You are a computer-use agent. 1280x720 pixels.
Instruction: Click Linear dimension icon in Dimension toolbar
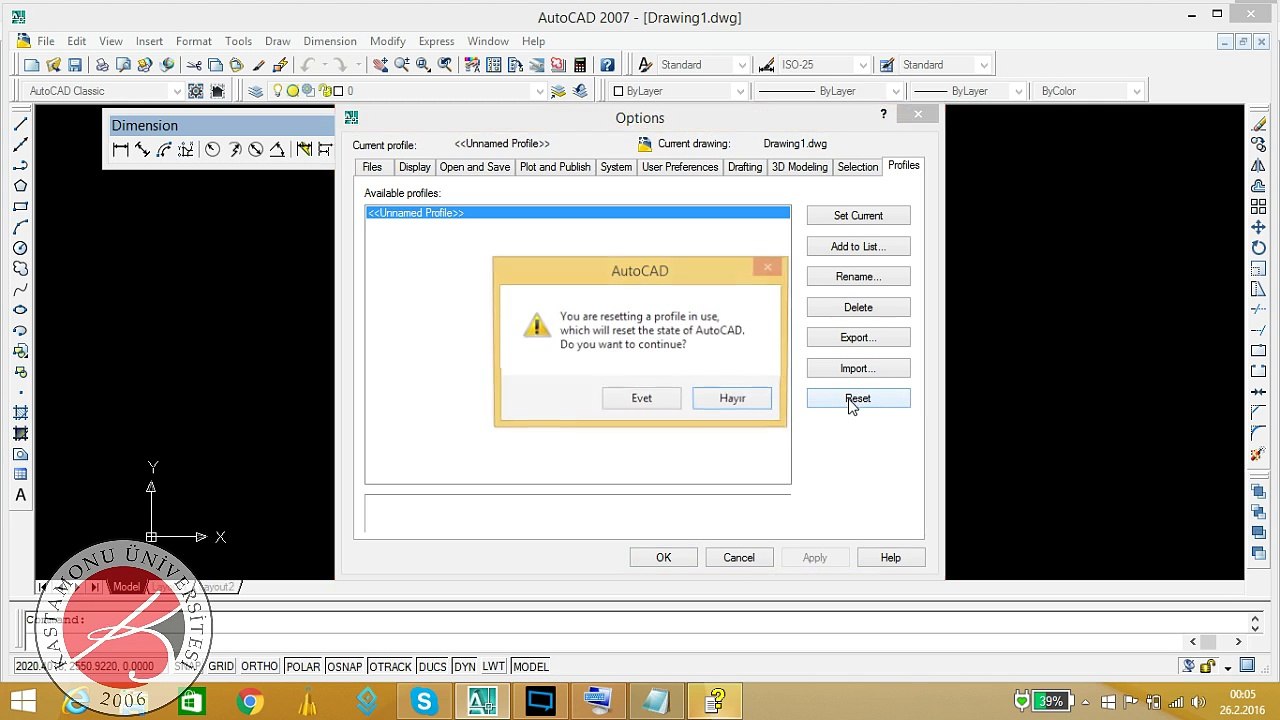(121, 150)
